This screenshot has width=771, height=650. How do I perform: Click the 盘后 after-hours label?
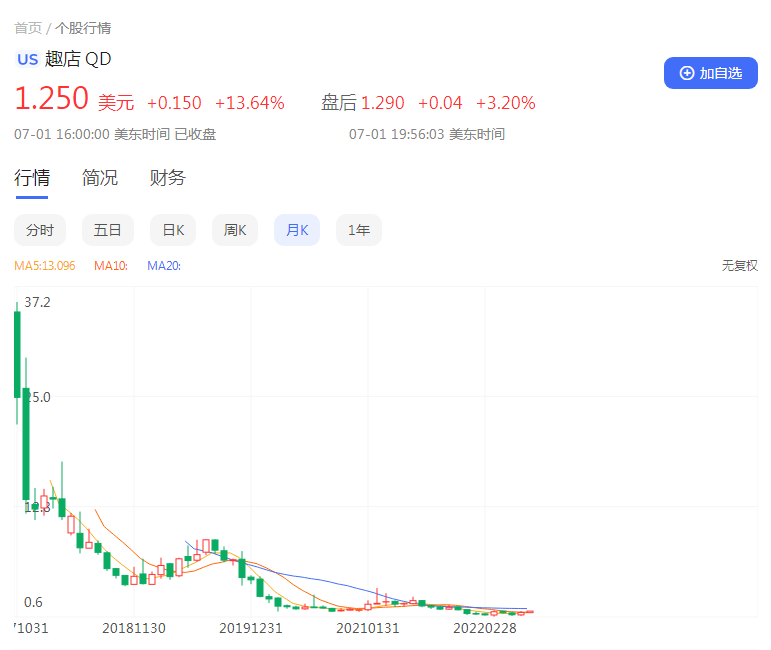339,103
